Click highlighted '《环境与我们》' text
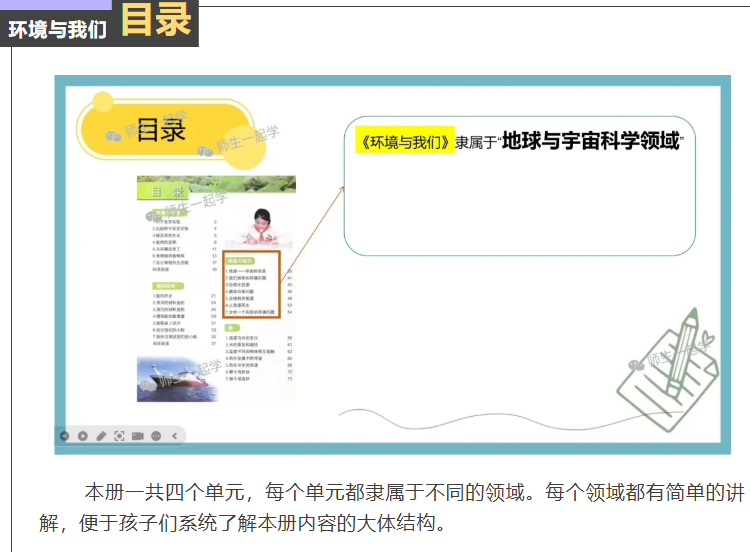Image resolution: width=750 pixels, height=552 pixels. (404, 142)
